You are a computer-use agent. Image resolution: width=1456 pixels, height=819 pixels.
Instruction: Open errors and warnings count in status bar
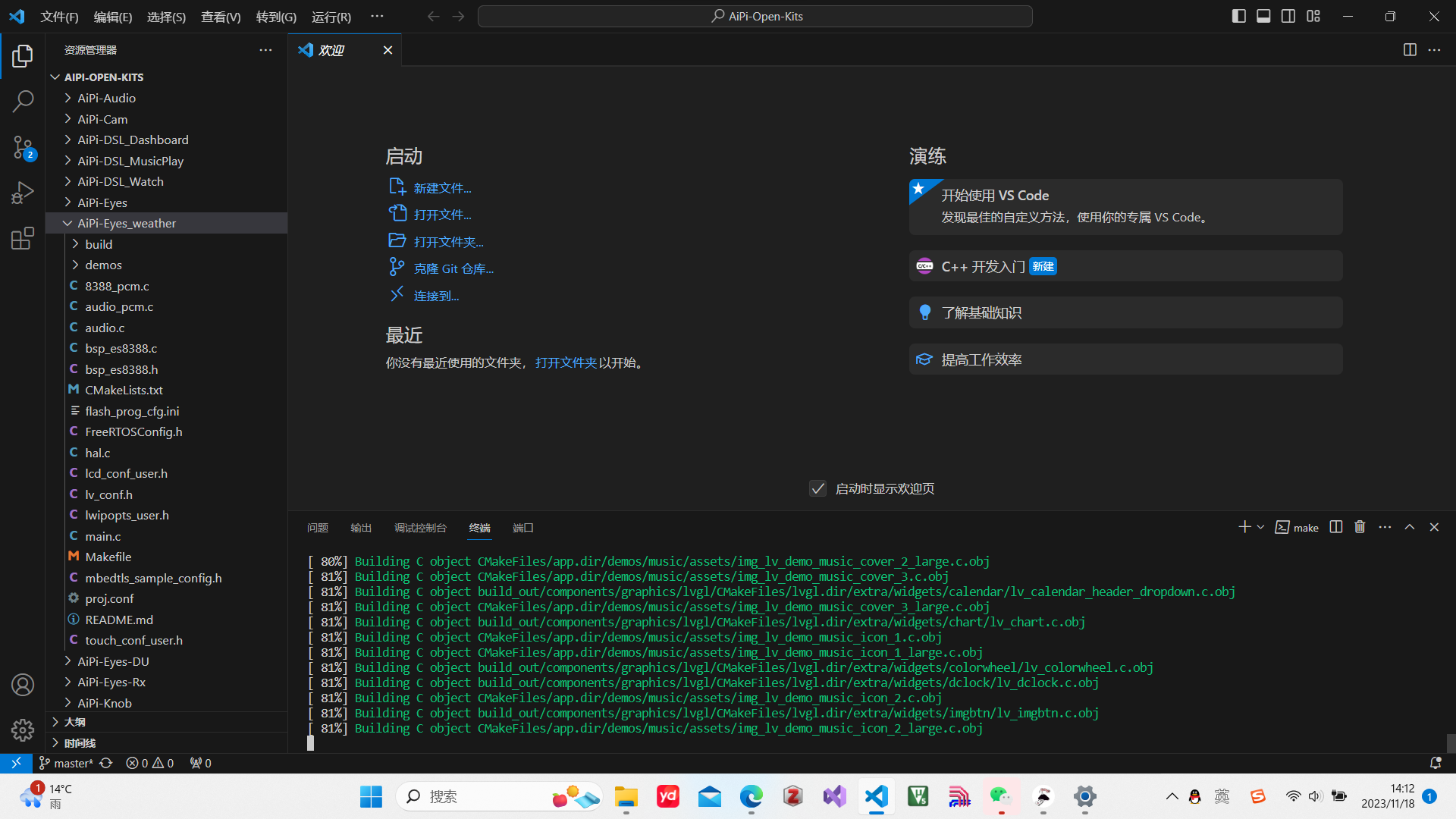pos(149,763)
